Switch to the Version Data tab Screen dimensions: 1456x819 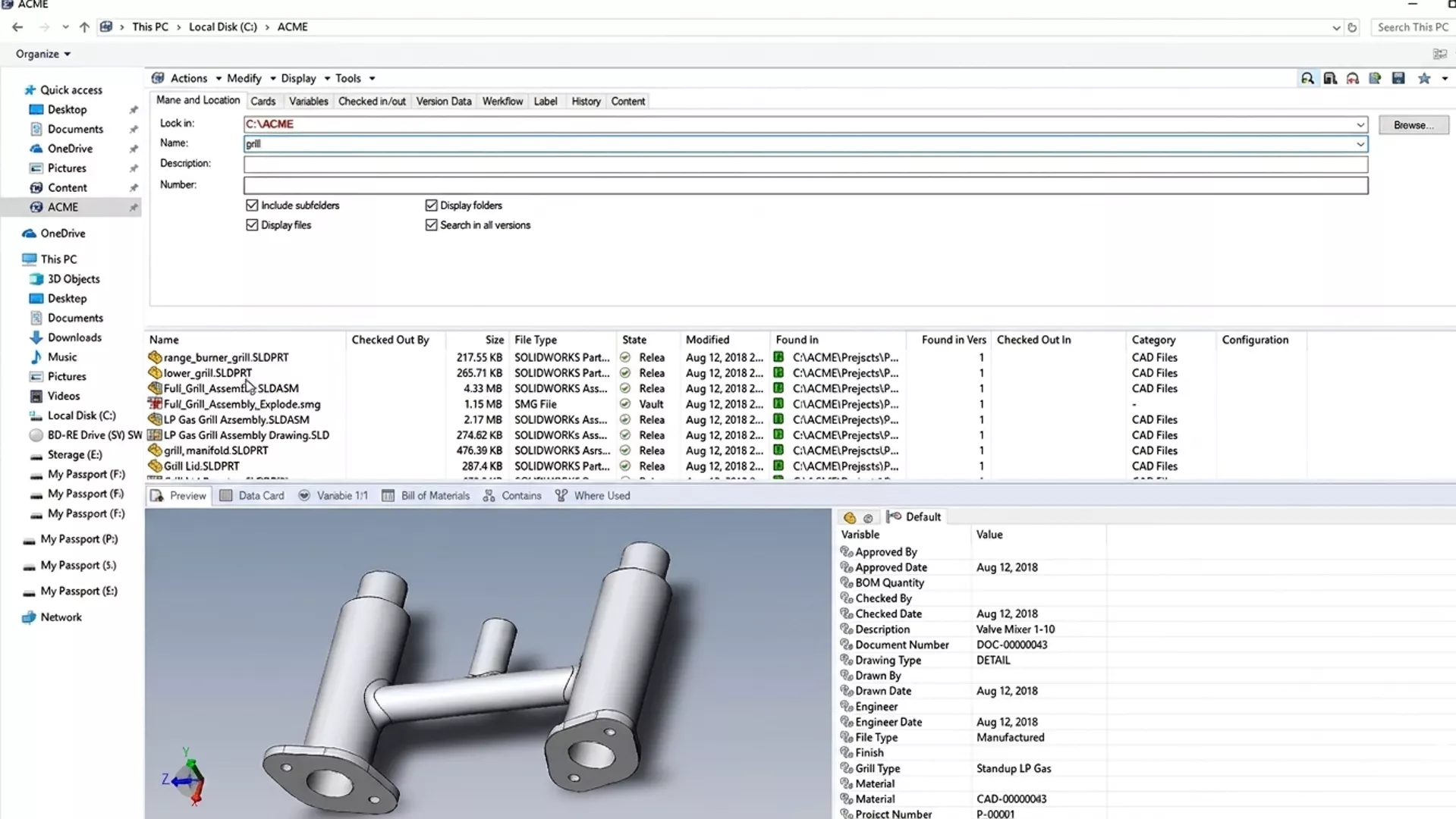click(x=443, y=101)
